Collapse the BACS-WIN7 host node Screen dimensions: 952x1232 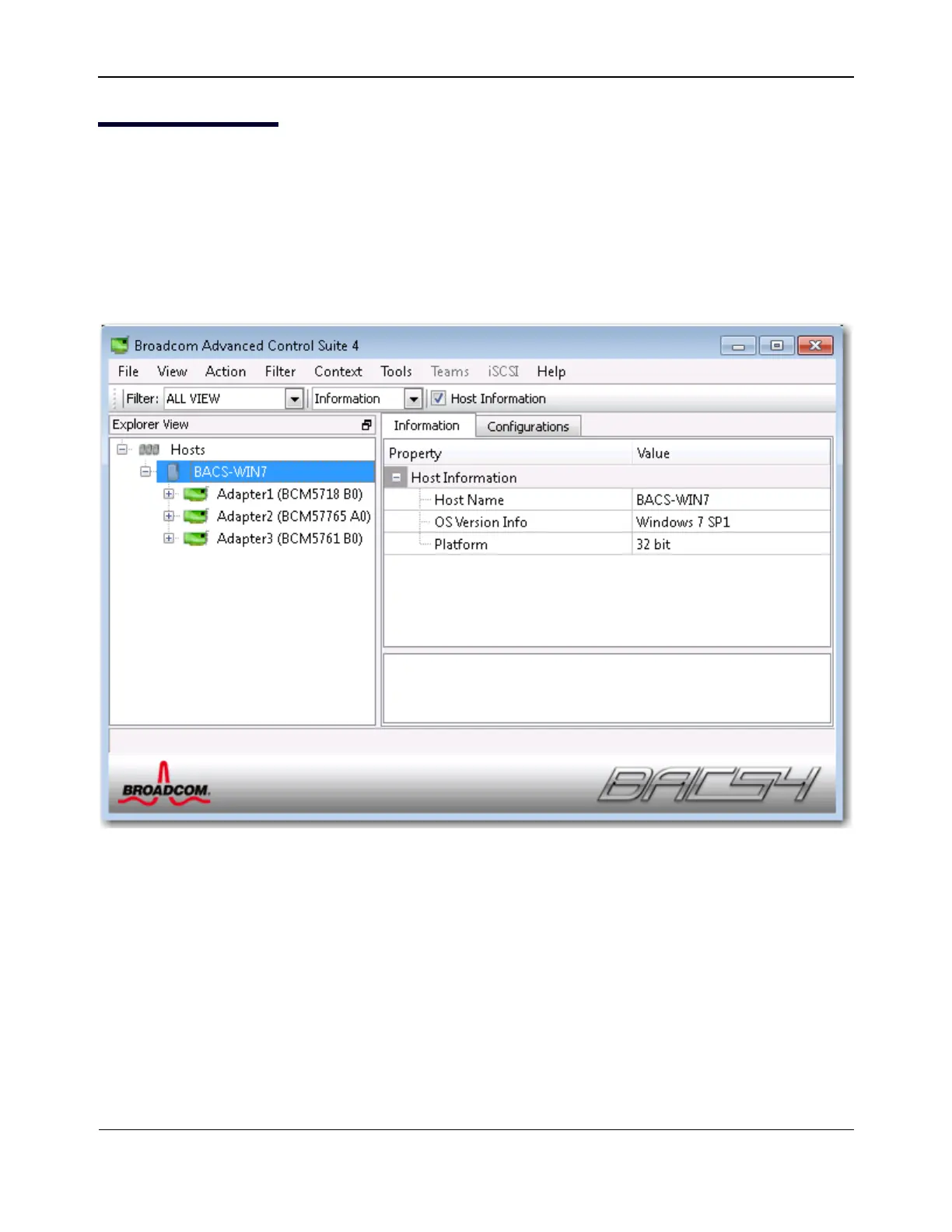coord(145,471)
